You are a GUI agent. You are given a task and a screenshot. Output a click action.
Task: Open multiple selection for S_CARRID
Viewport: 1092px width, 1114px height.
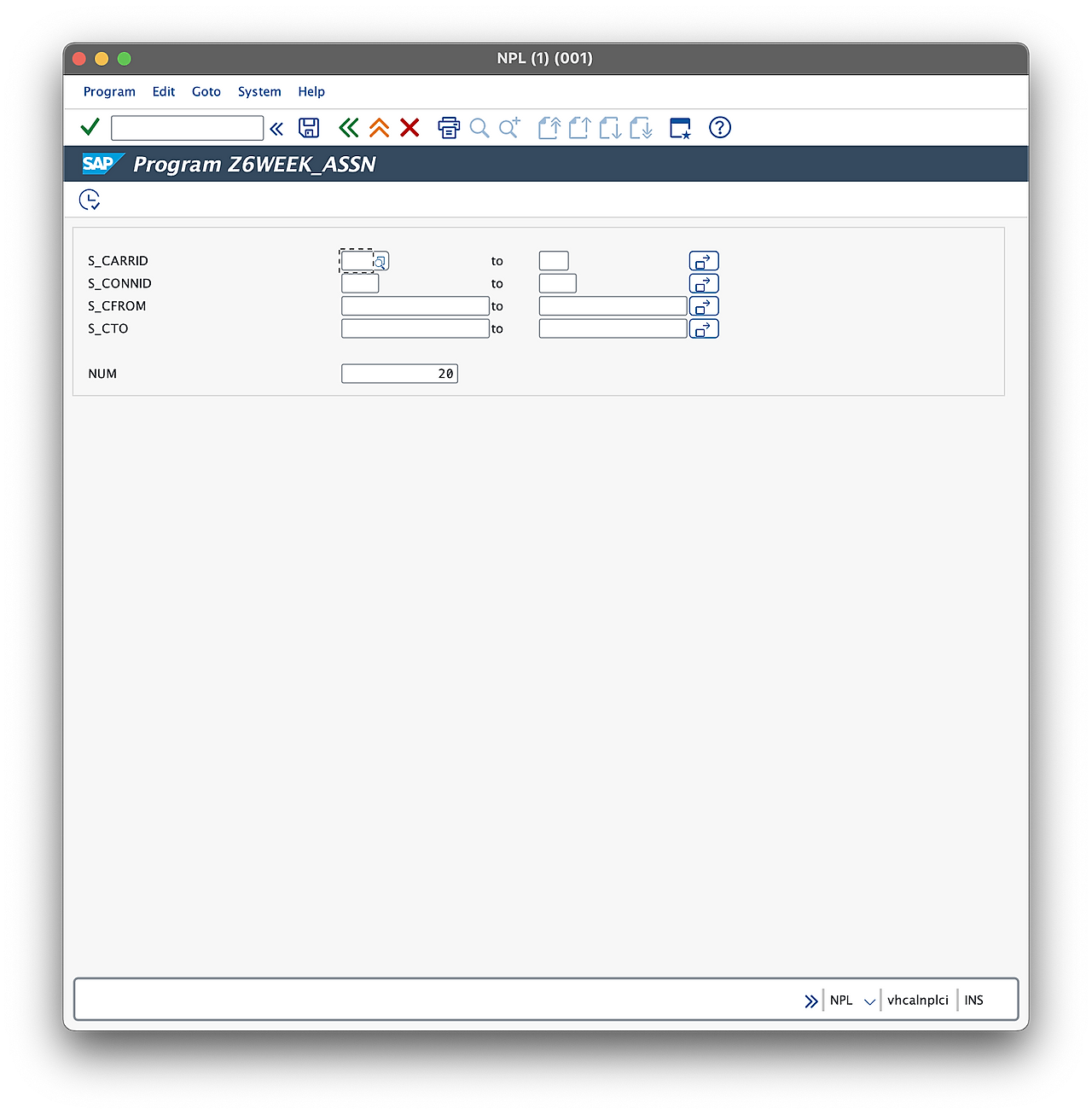click(704, 261)
